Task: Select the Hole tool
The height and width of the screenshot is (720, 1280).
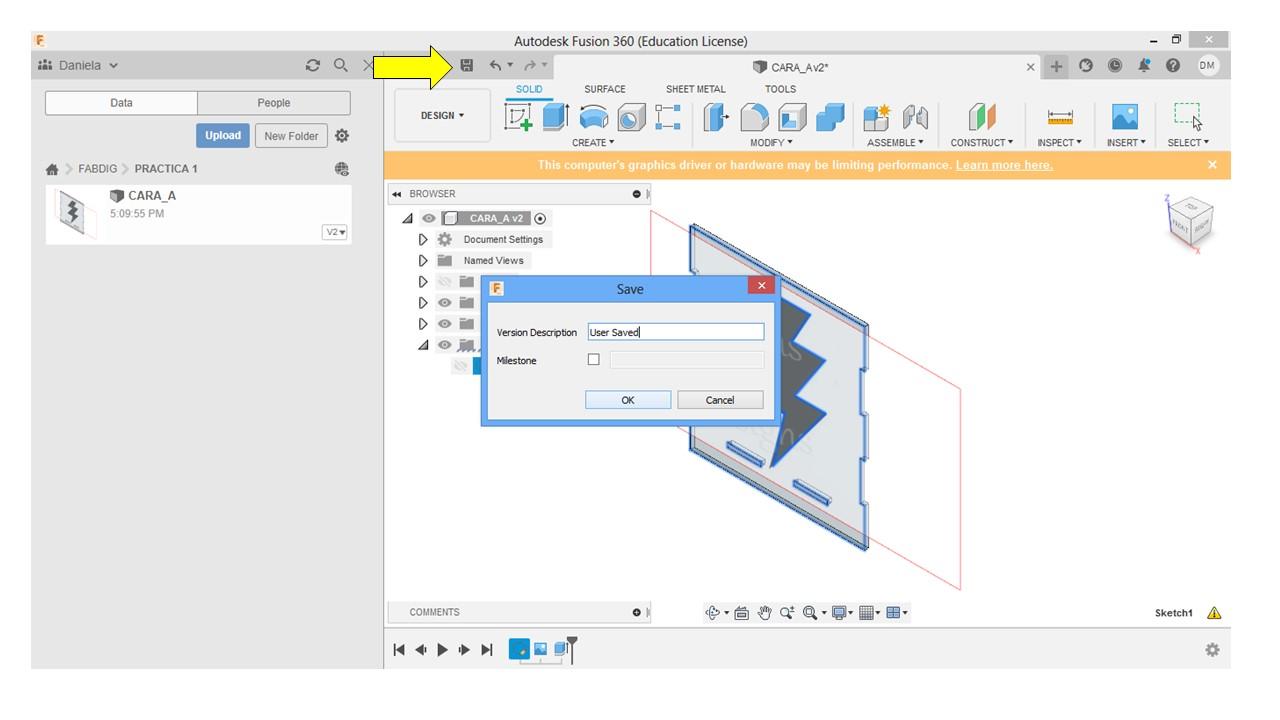Action: click(630, 118)
